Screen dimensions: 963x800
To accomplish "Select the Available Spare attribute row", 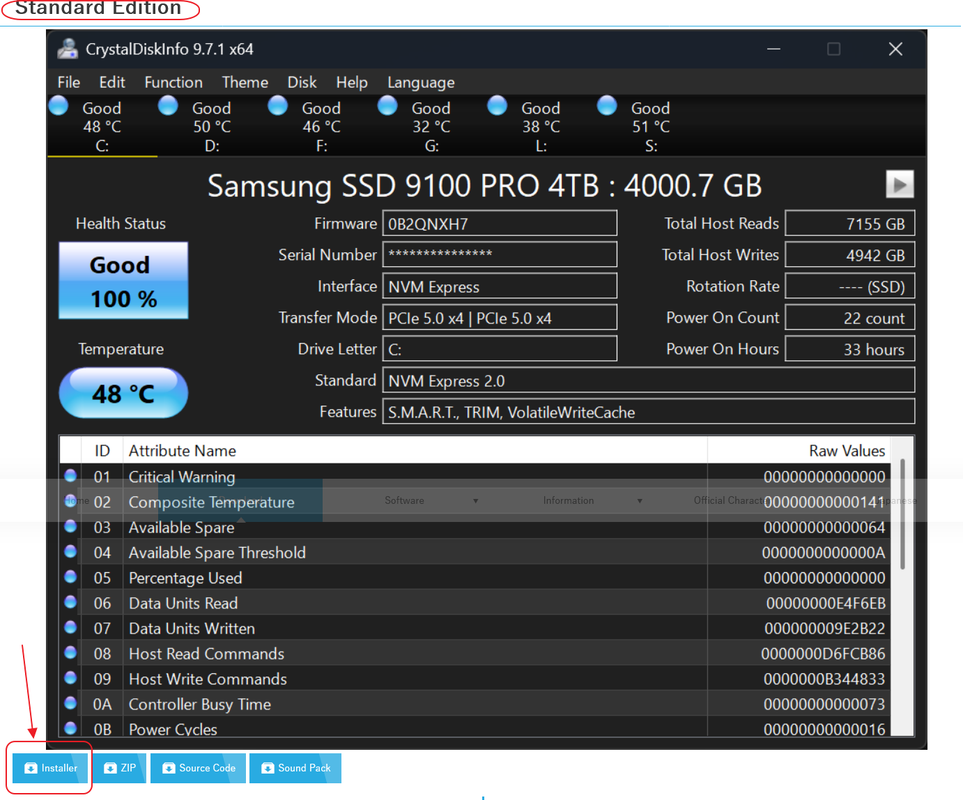I will [475, 527].
